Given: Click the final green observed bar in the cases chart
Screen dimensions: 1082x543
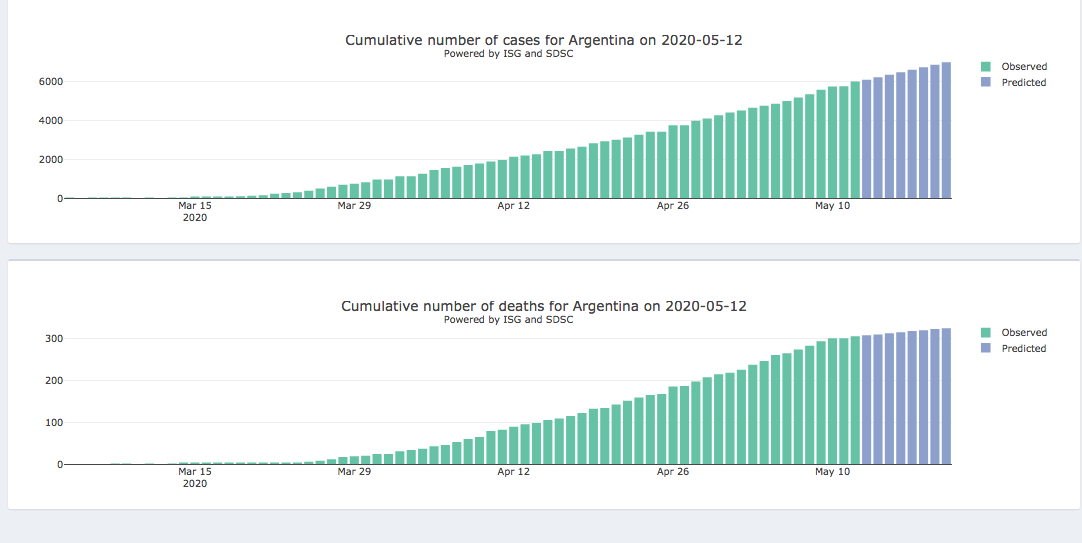Looking at the screenshot, I should [855, 140].
